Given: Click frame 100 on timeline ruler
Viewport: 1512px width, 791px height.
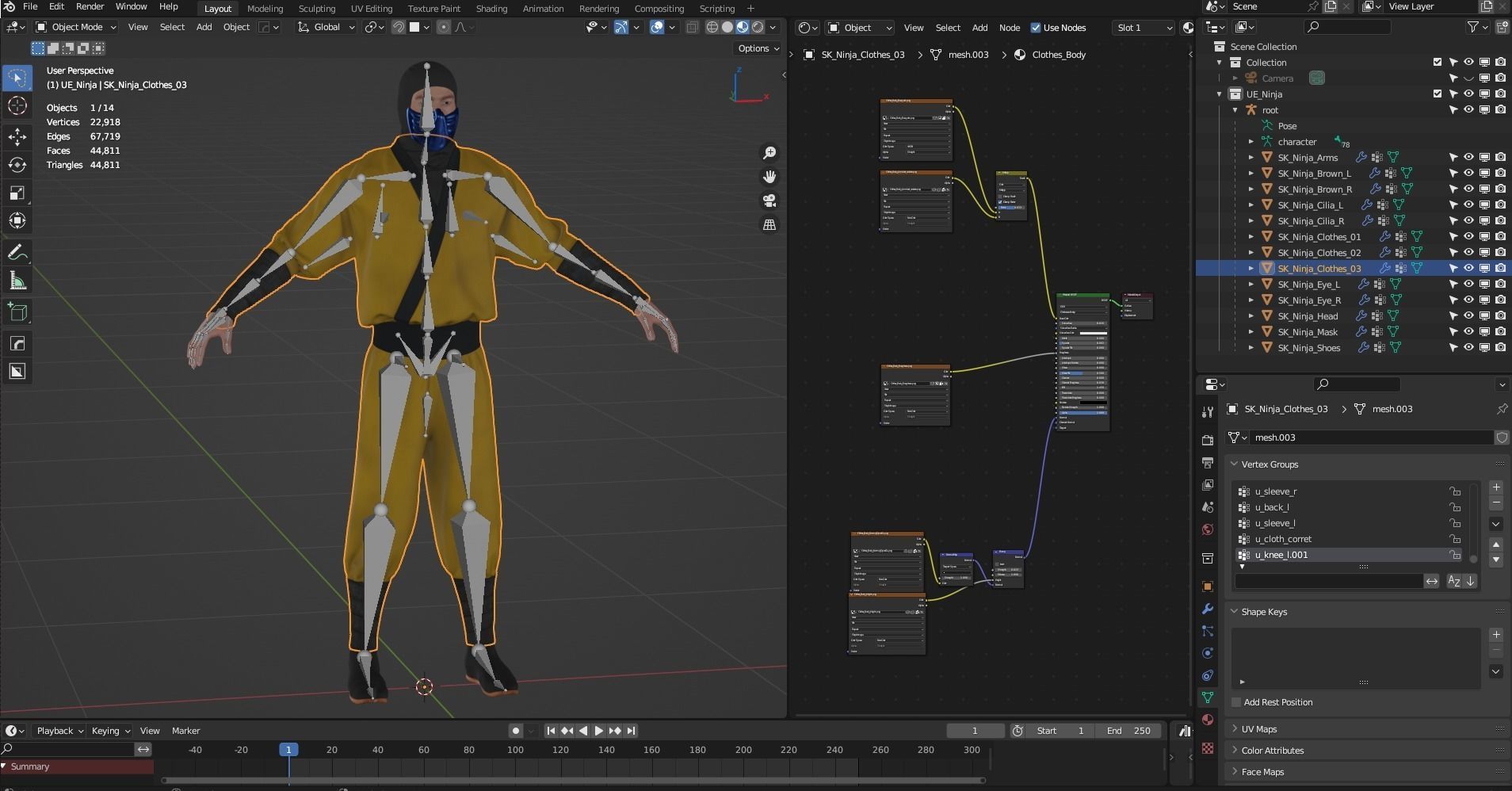Looking at the screenshot, I should [515, 750].
